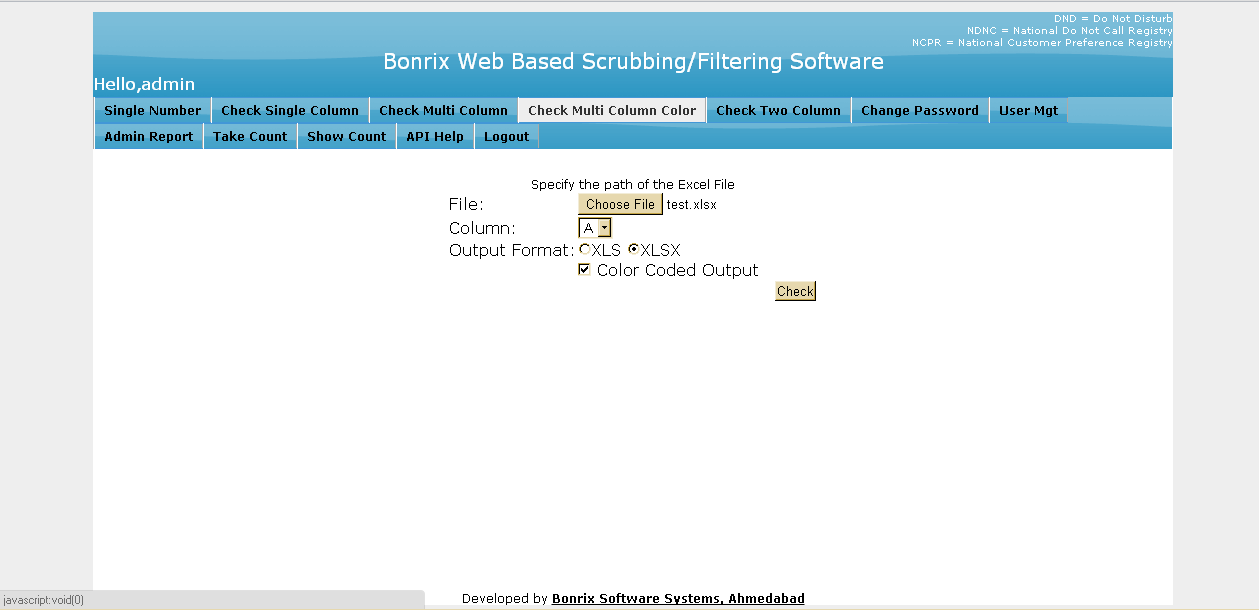Open the Column dropdown showing A

coord(595,228)
